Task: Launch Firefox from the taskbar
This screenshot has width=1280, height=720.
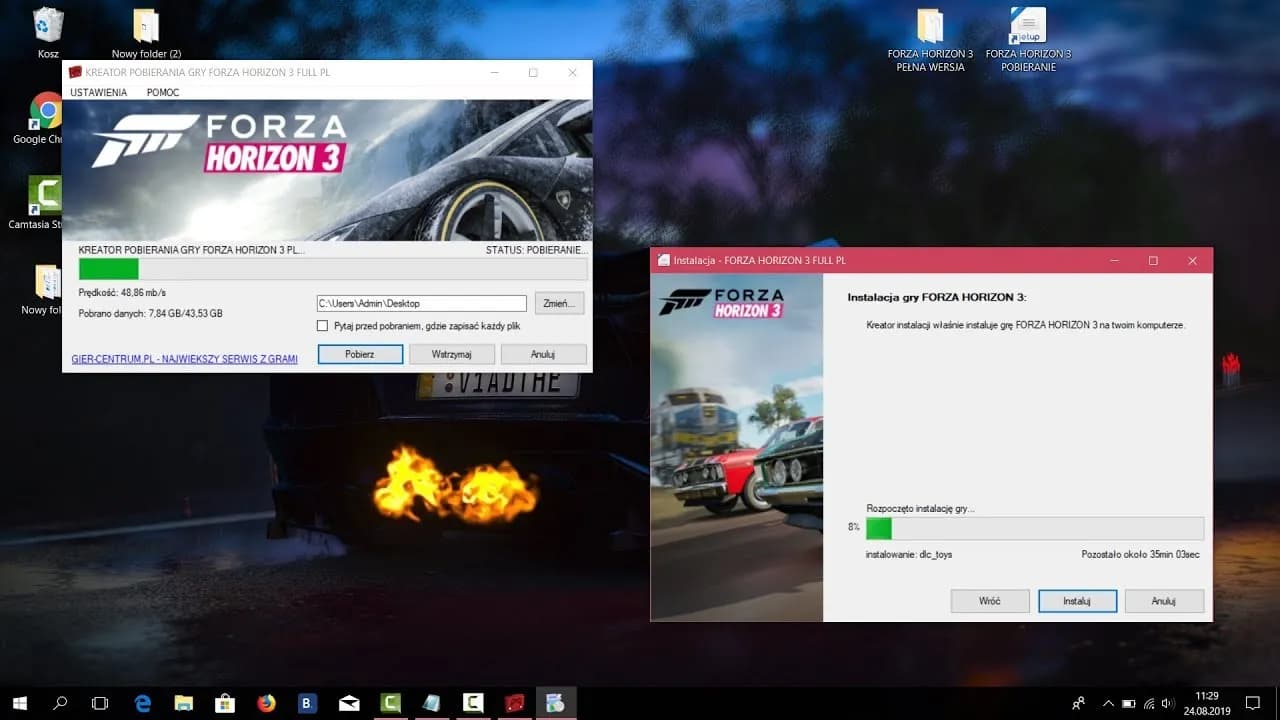Action: (x=265, y=703)
